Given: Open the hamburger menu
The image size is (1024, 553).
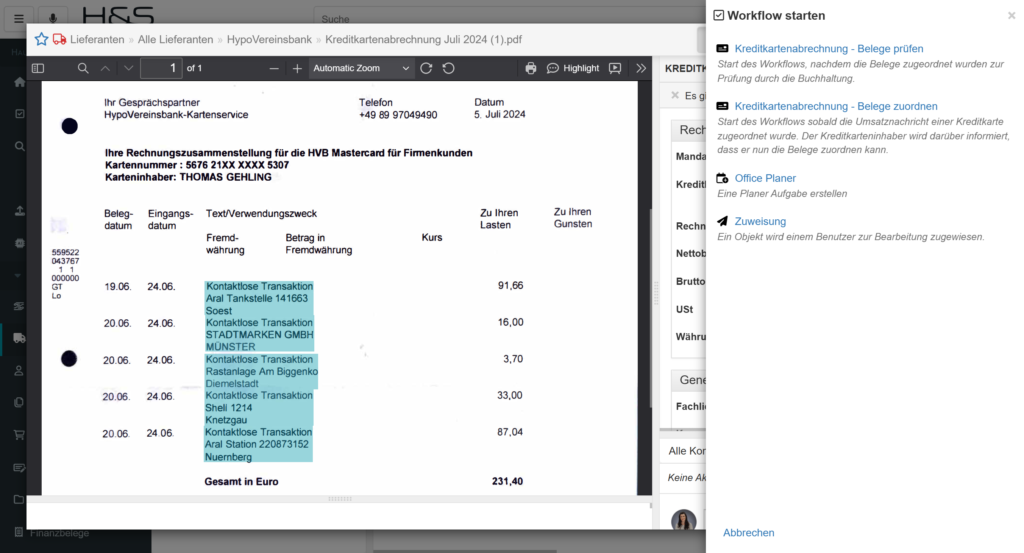Looking at the screenshot, I should [19, 18].
